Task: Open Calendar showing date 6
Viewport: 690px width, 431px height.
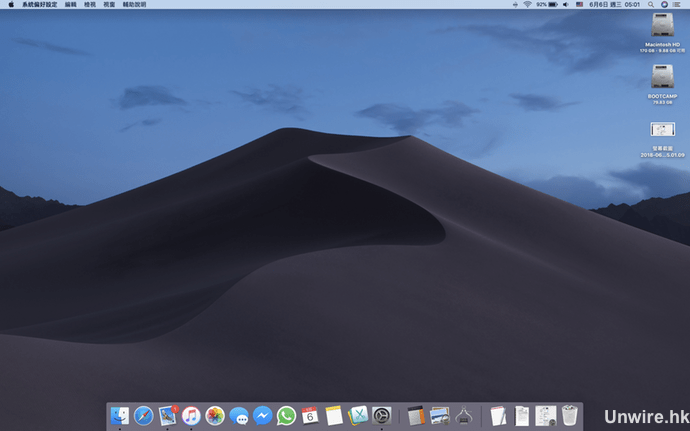Action: [310, 416]
